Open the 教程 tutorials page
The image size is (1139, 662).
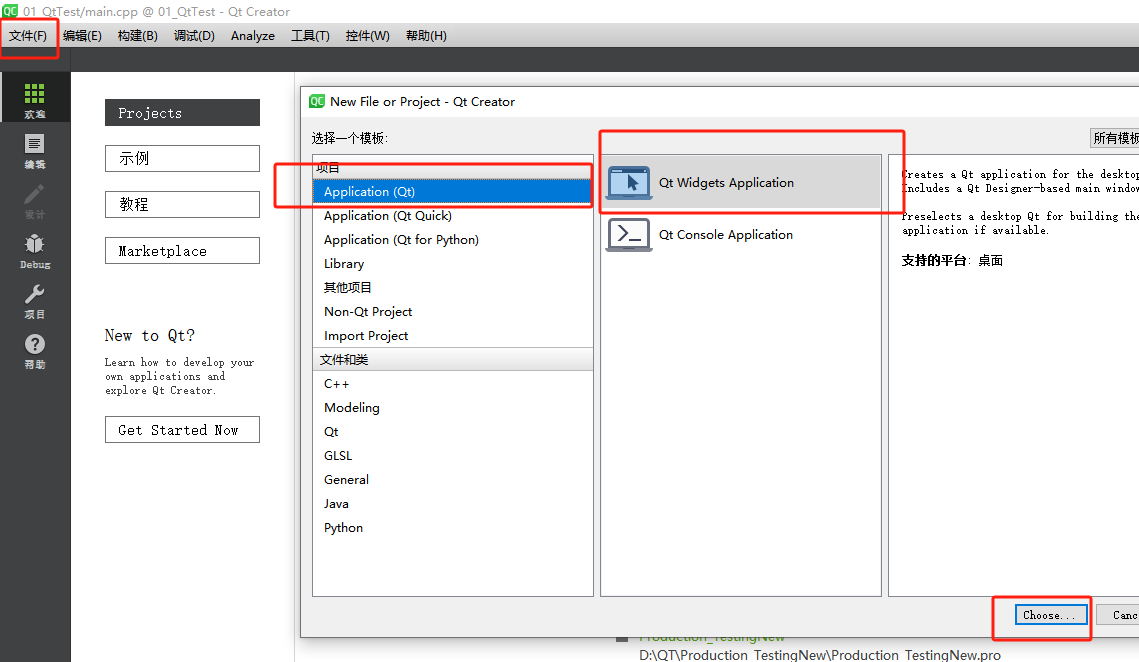tap(182, 204)
